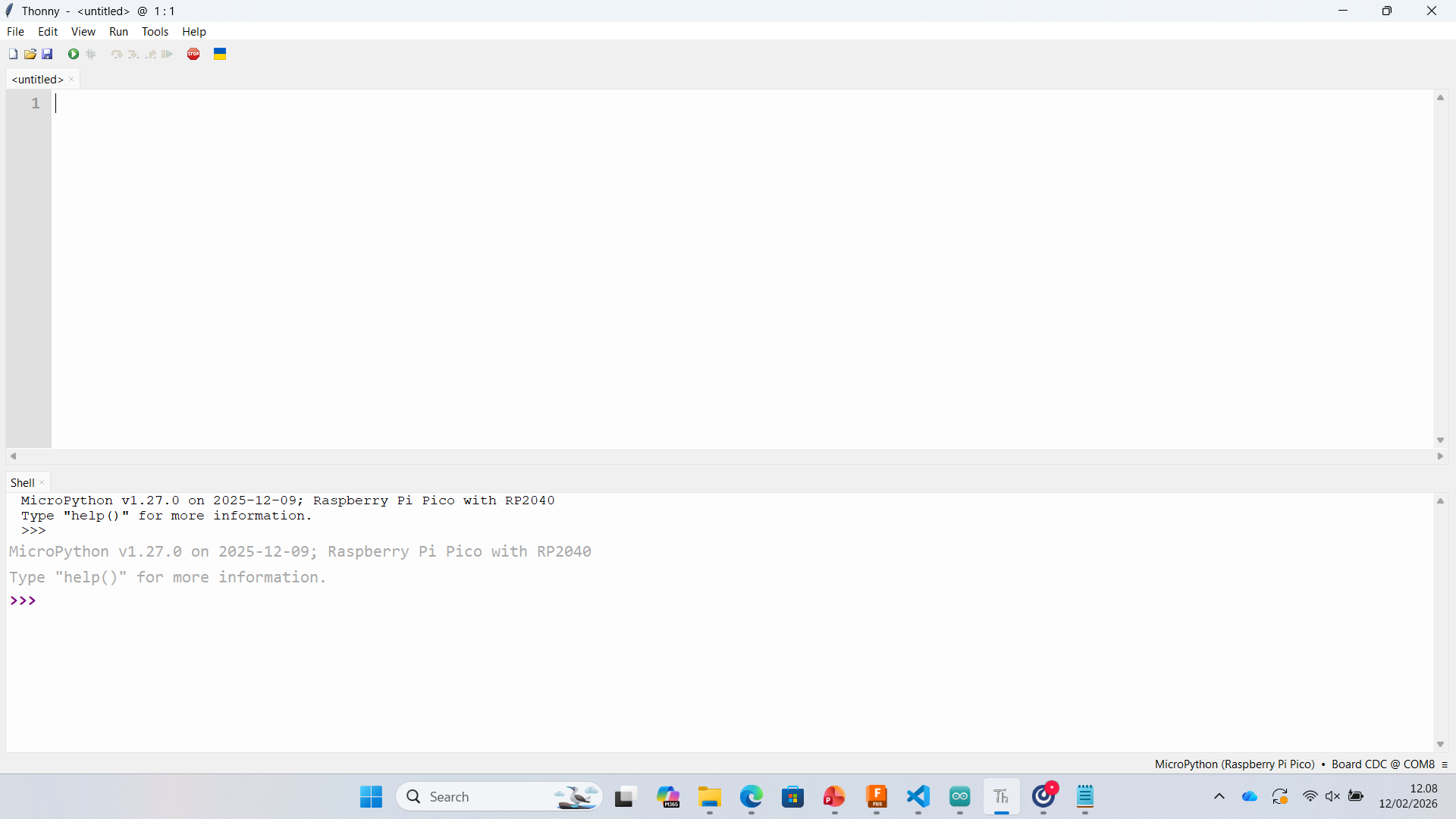
Task: Click the Step over debug icon
Action: click(117, 54)
